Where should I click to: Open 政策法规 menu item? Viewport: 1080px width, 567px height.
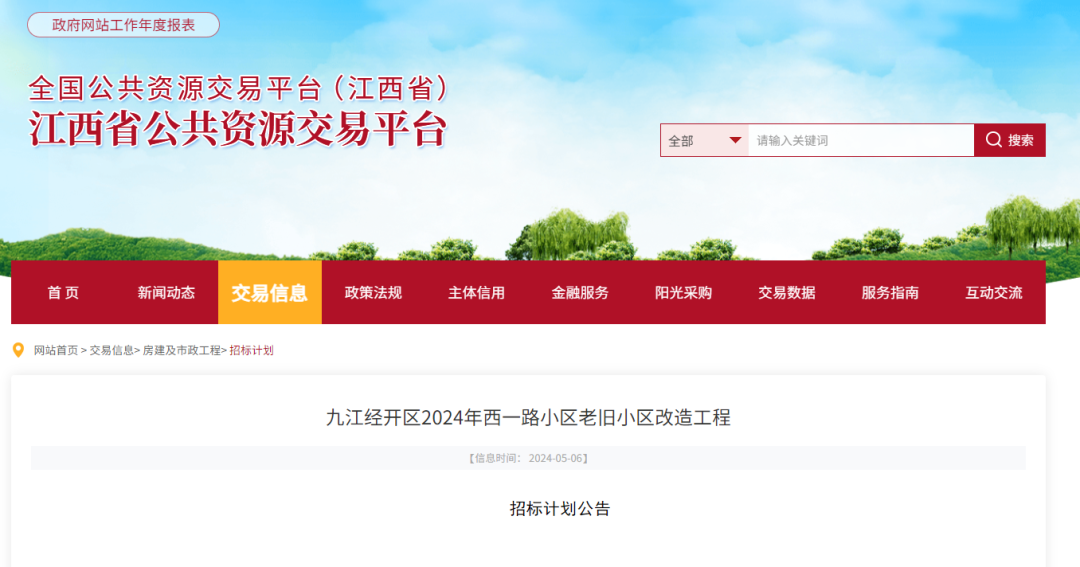373,293
